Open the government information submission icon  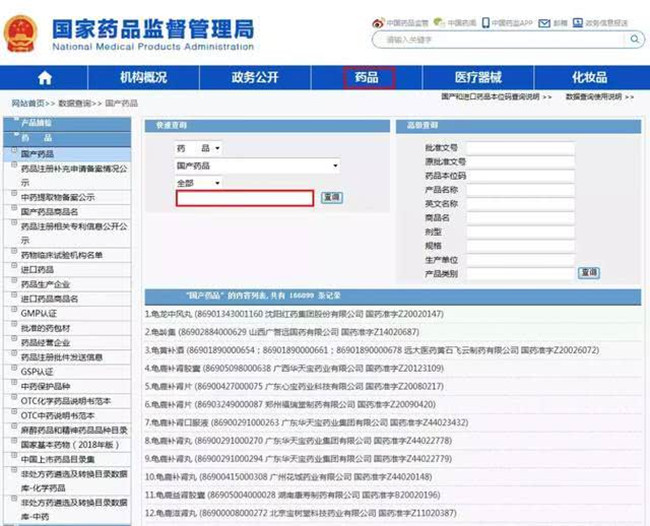click(x=578, y=22)
